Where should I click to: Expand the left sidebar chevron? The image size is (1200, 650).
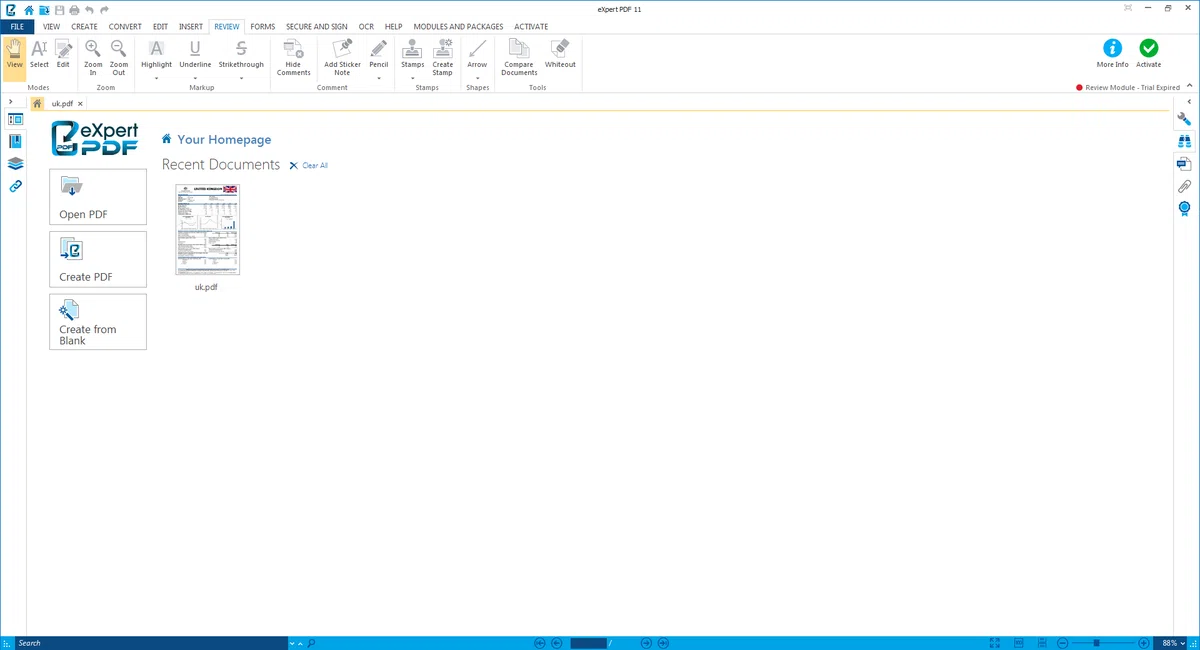(10, 102)
